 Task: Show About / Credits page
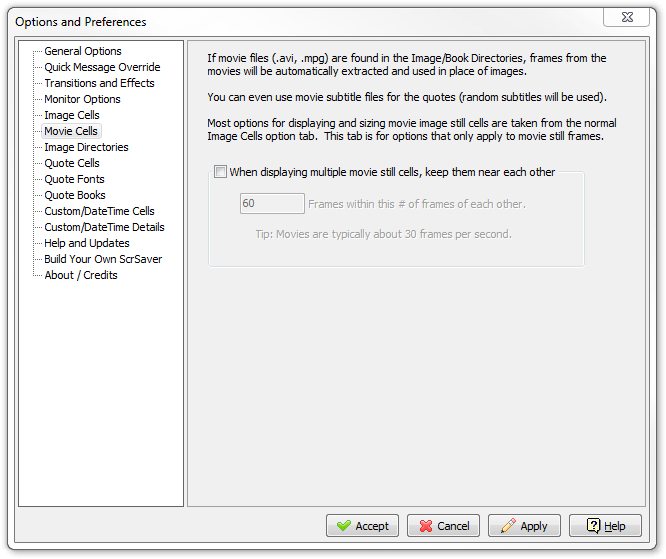81,275
